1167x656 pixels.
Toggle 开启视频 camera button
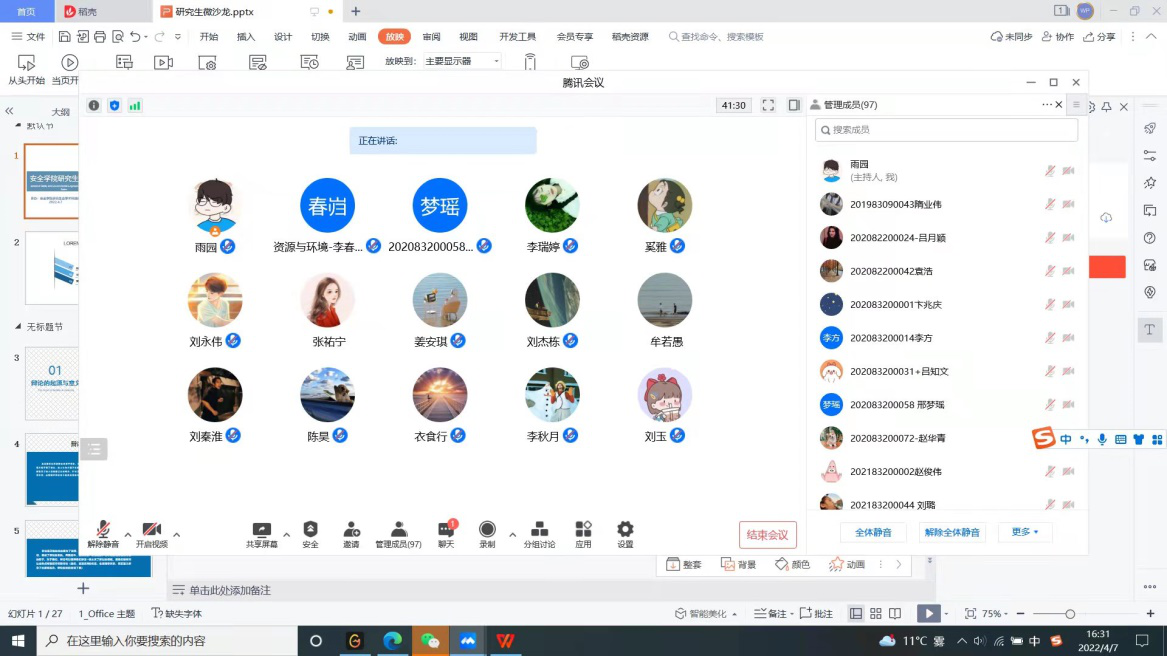[151, 534]
